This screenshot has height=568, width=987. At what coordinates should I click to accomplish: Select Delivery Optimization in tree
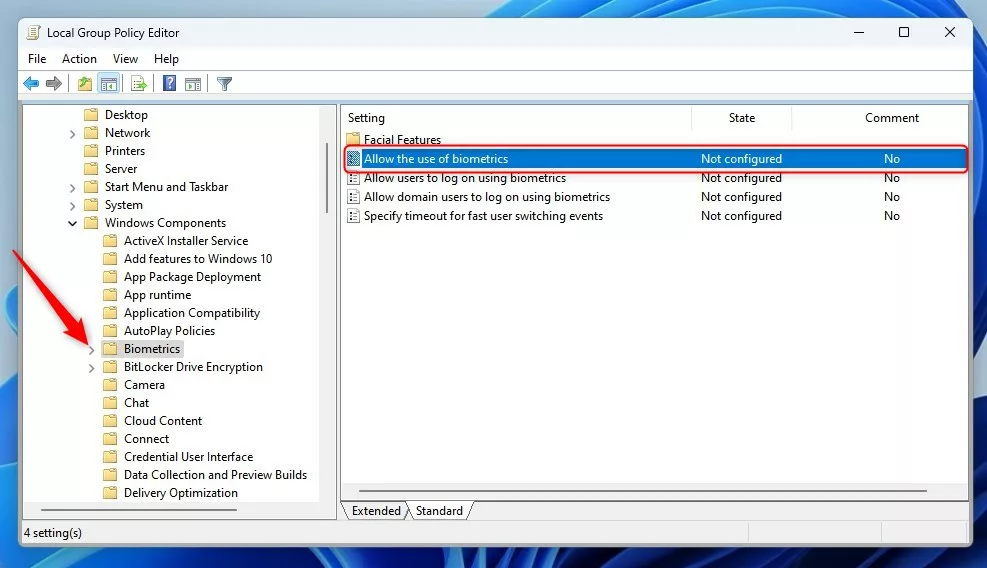click(x=181, y=492)
